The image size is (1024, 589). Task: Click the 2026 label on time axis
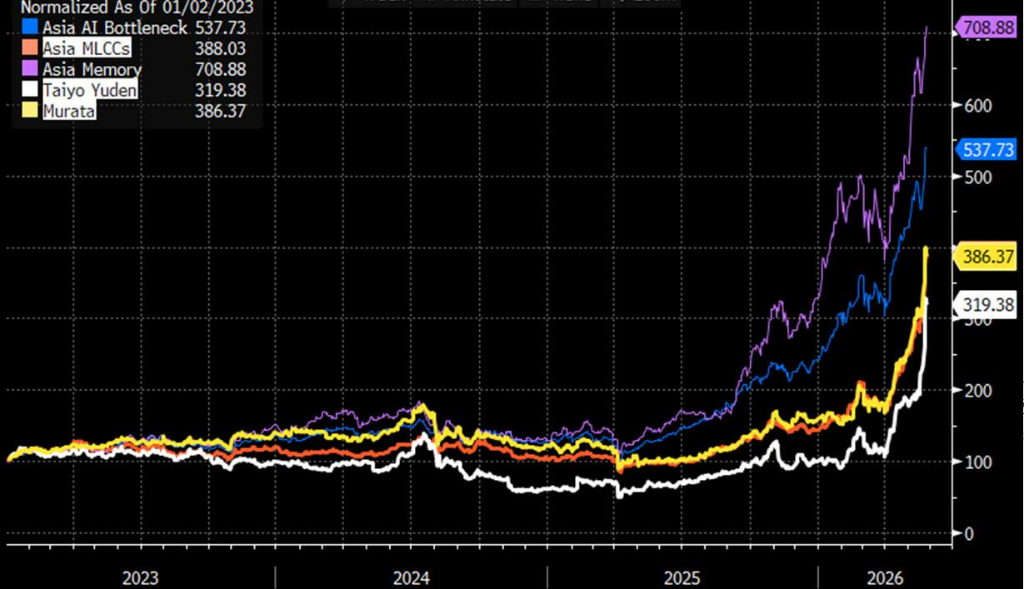[x=885, y=578]
